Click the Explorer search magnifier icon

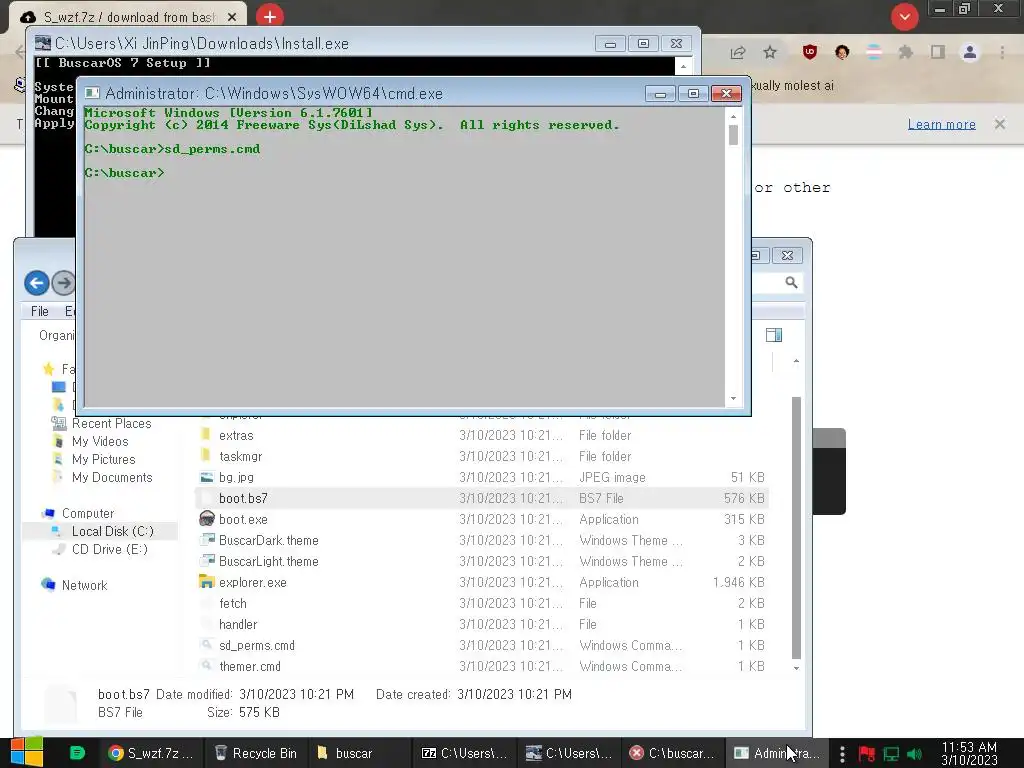point(791,282)
